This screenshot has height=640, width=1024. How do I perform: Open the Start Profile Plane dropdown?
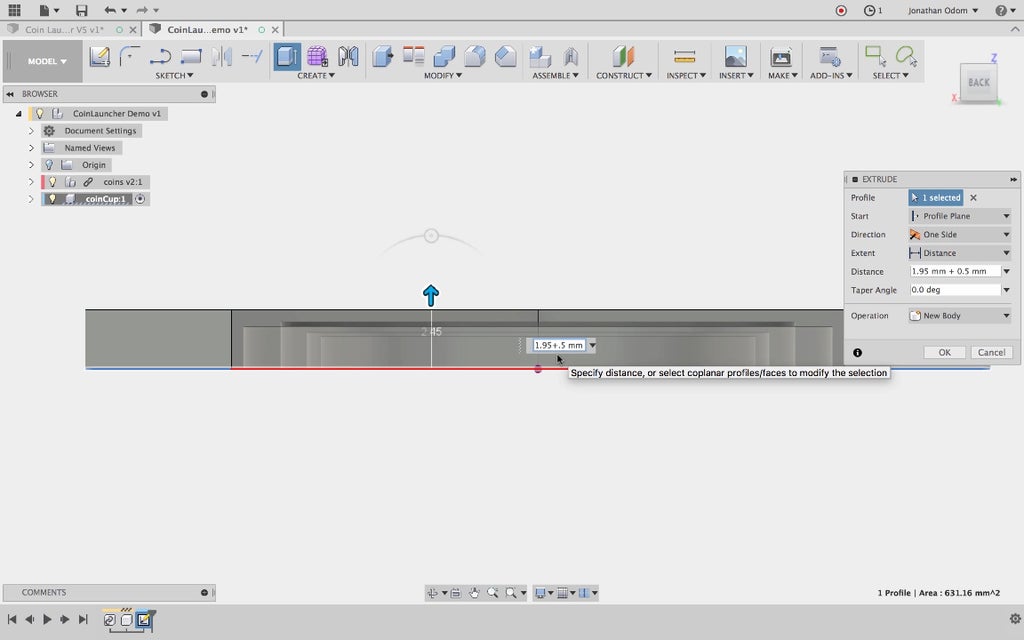click(961, 216)
